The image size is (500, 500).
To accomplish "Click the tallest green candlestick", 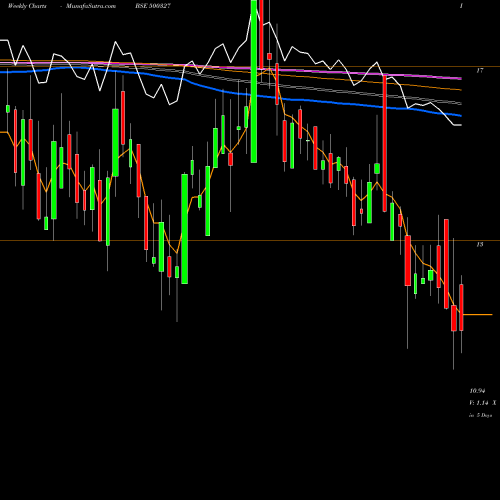I will point(254,81).
